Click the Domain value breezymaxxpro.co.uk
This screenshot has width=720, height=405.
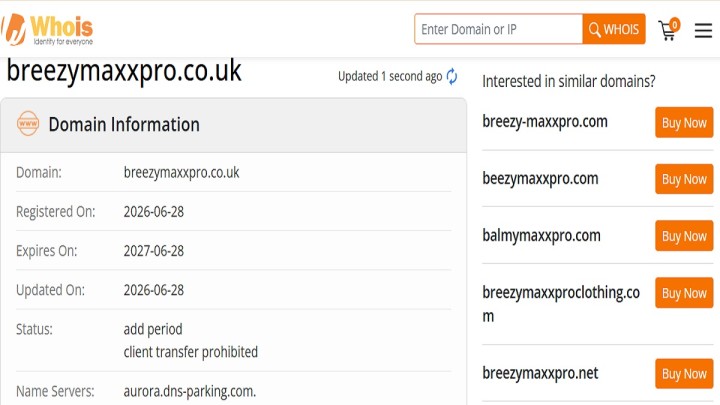tap(181, 173)
